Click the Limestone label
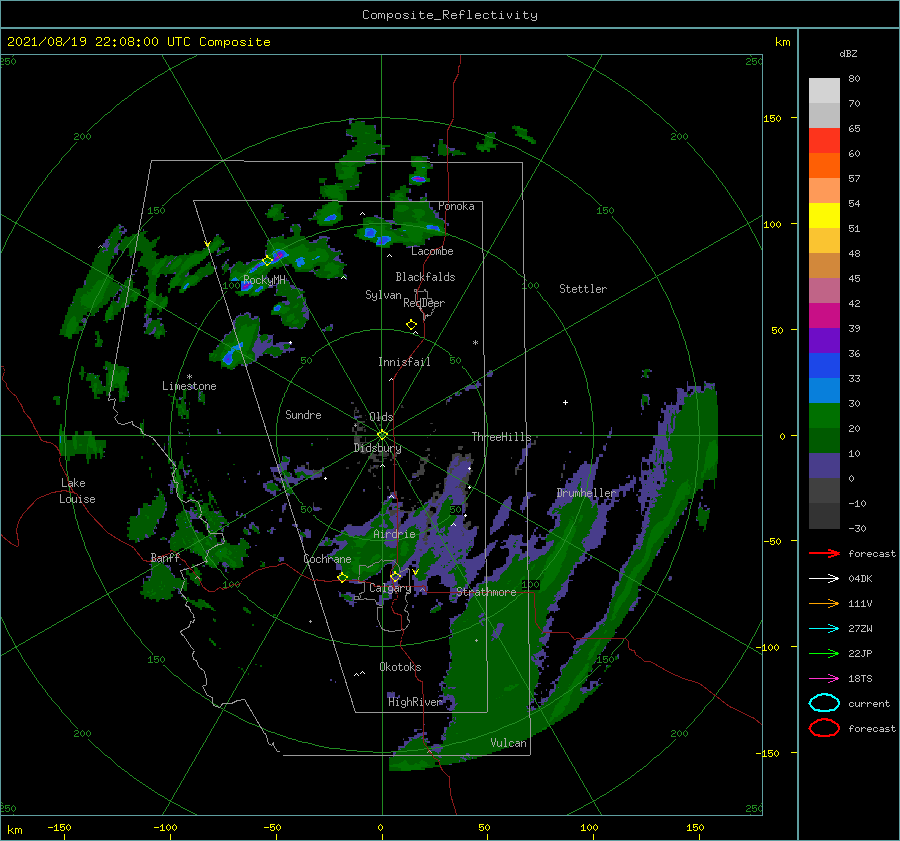The width and height of the screenshot is (900, 841). (189, 386)
